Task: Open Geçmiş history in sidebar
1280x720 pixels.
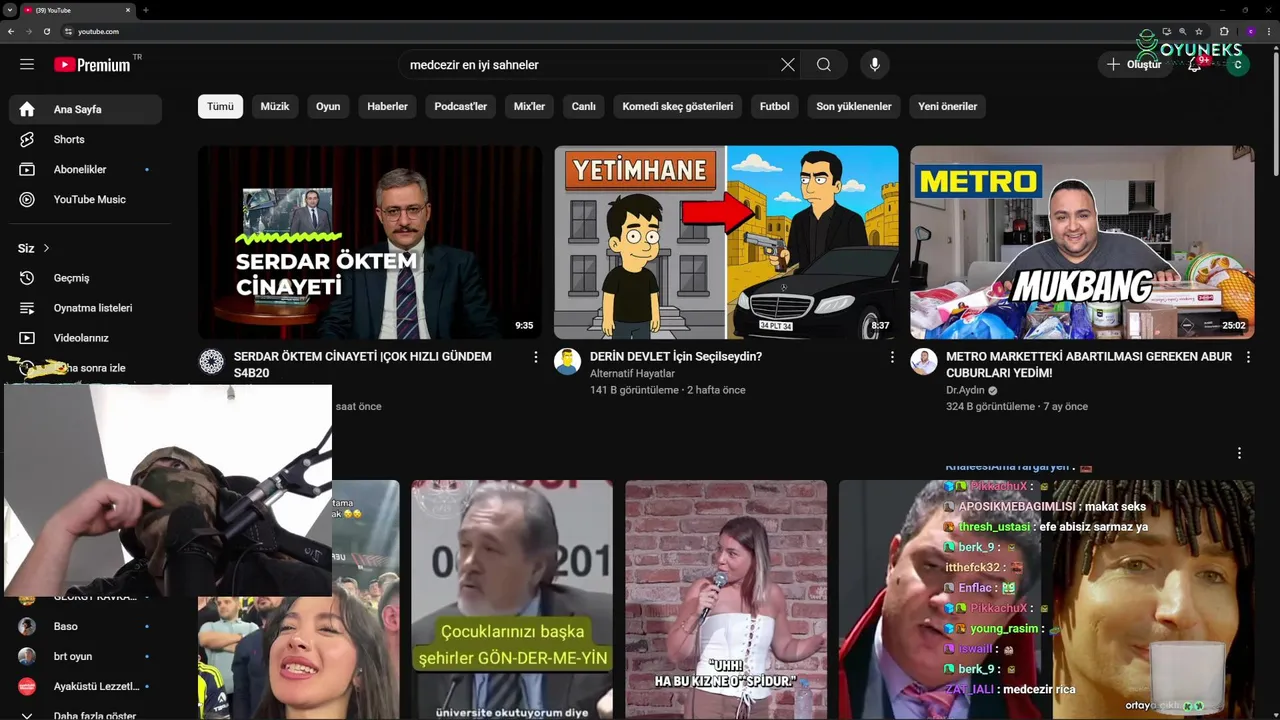Action: click(85, 278)
